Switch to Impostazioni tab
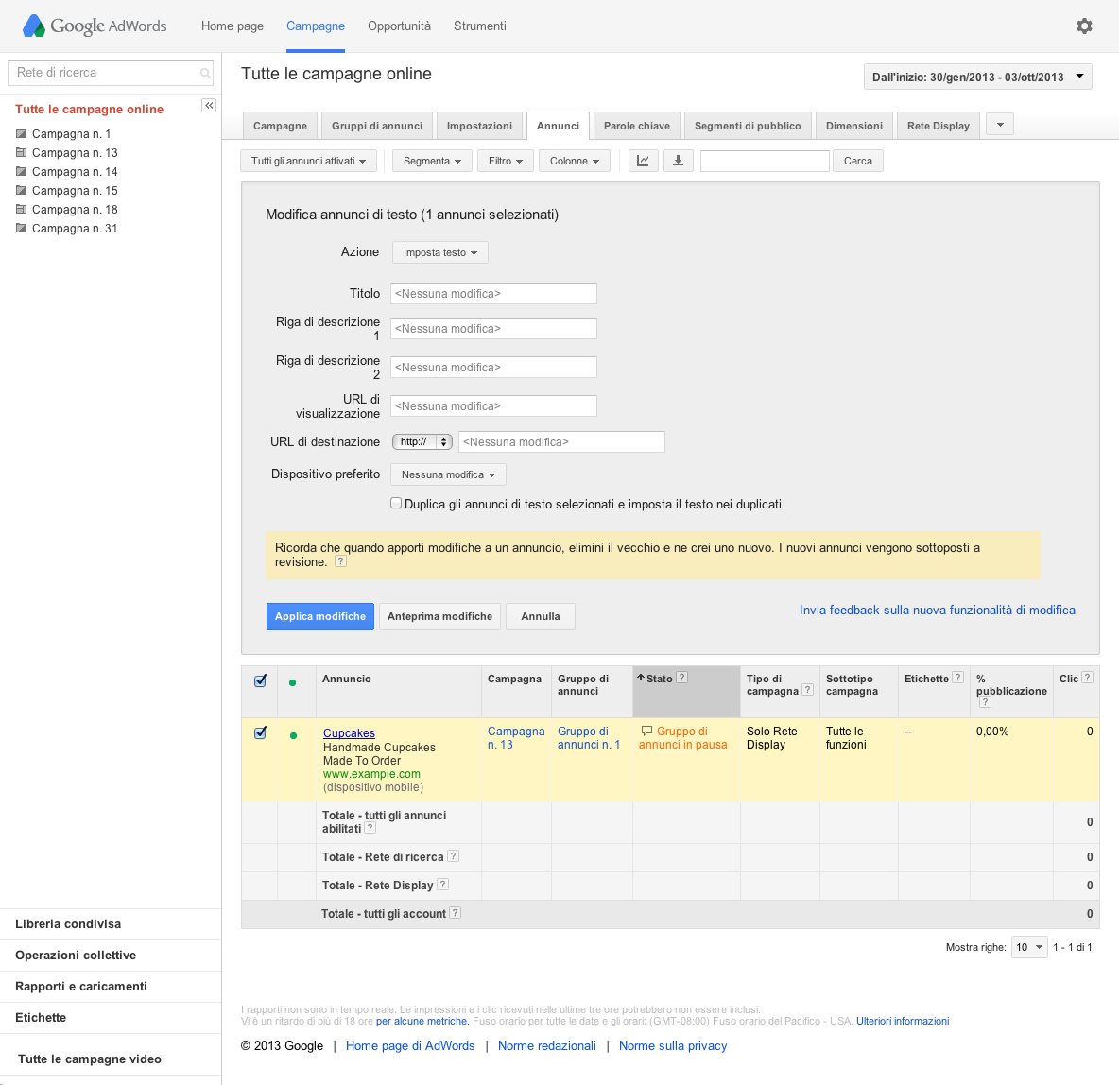This screenshot has height=1085, width=1120. pos(479,126)
